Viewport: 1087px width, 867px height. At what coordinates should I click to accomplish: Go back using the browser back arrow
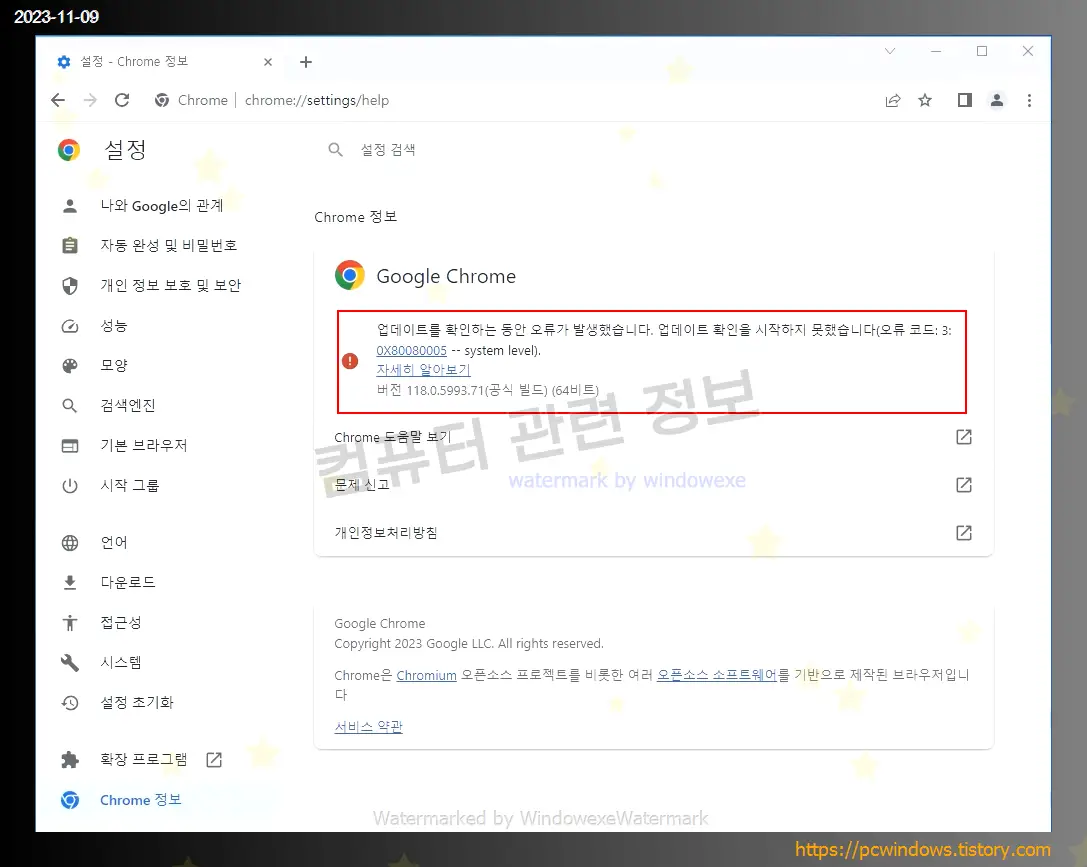[58, 100]
